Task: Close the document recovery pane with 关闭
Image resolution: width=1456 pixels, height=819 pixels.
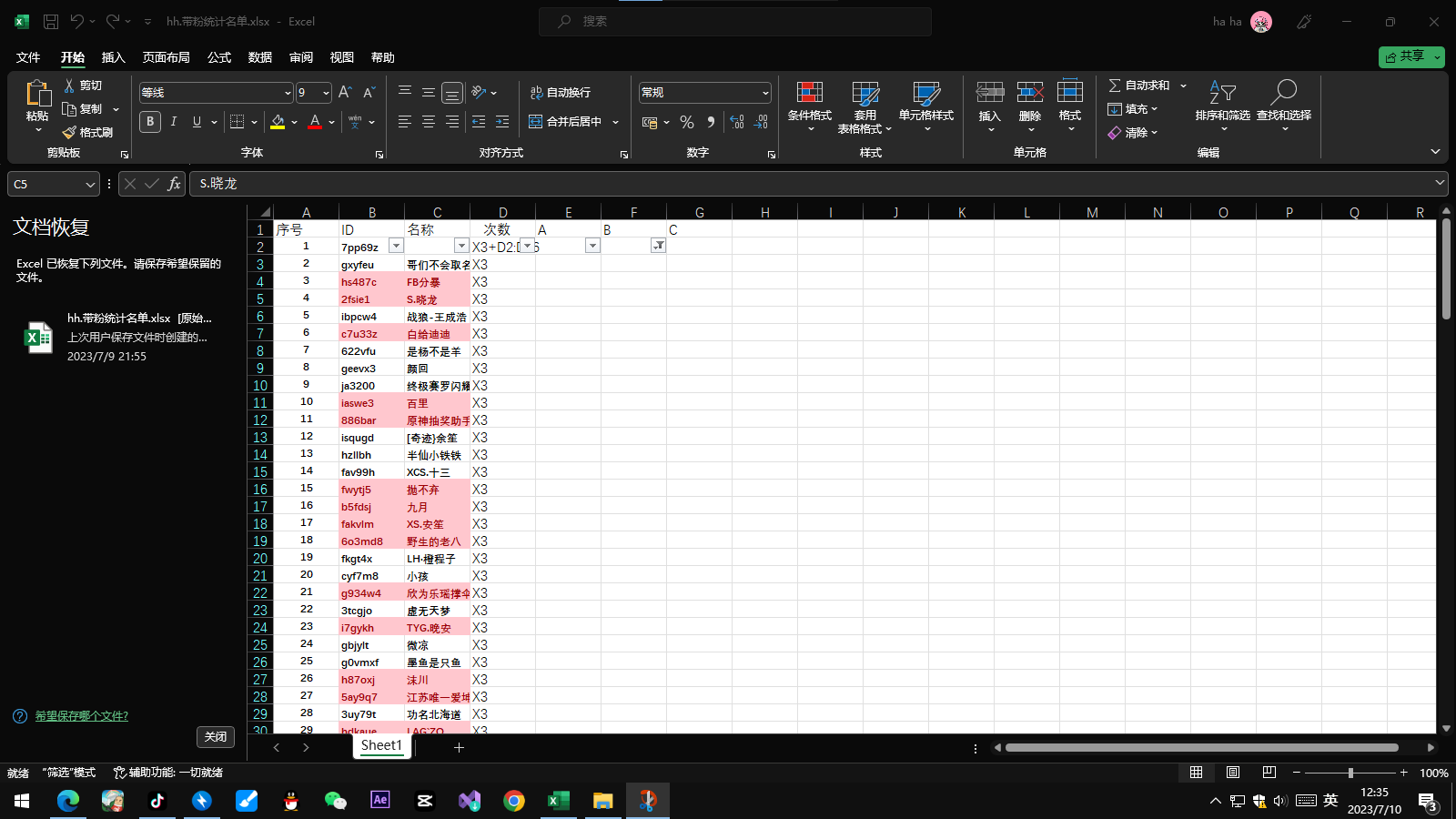Action: [216, 737]
